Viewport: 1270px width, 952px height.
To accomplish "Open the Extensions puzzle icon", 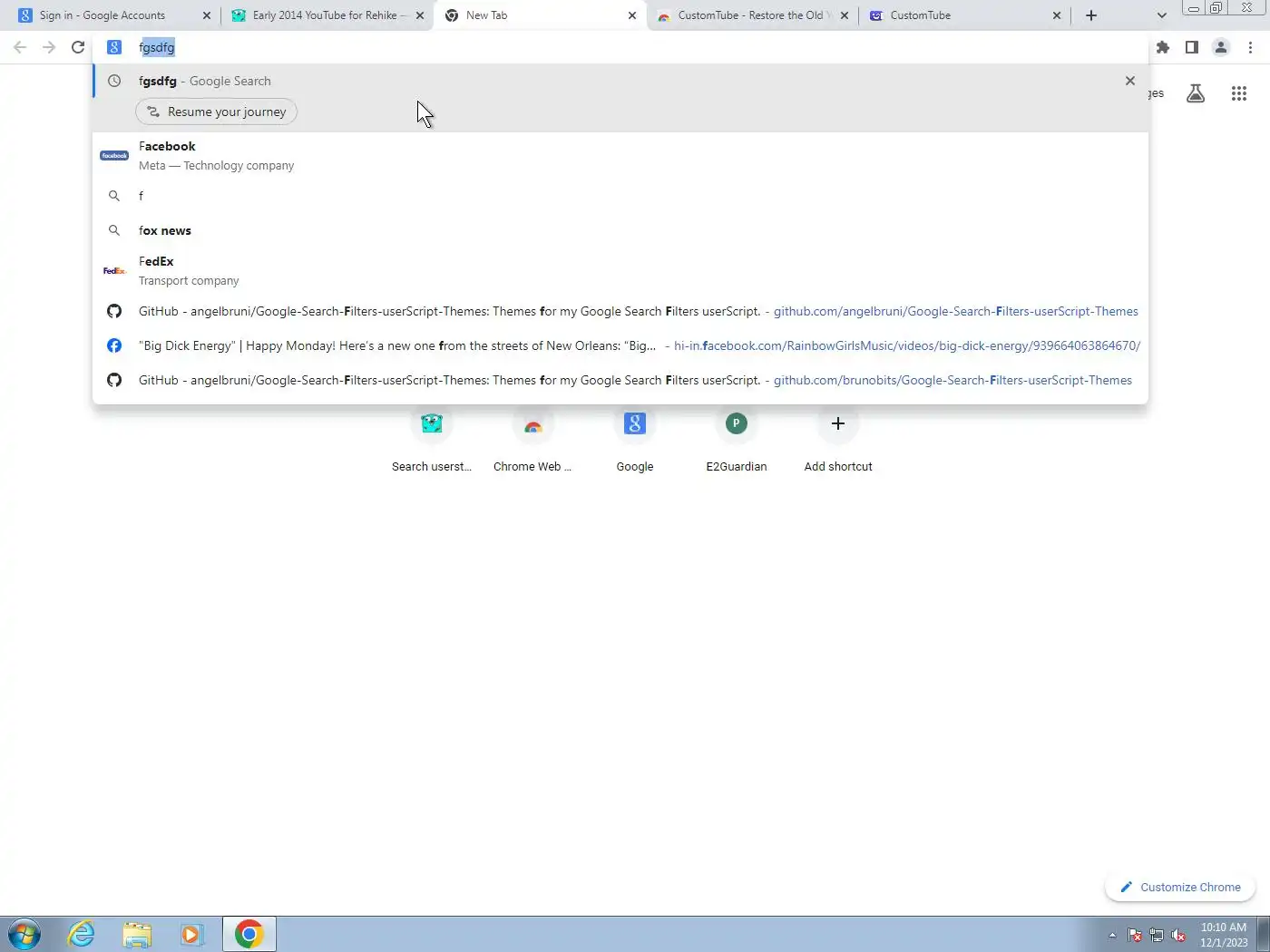I will (1163, 47).
